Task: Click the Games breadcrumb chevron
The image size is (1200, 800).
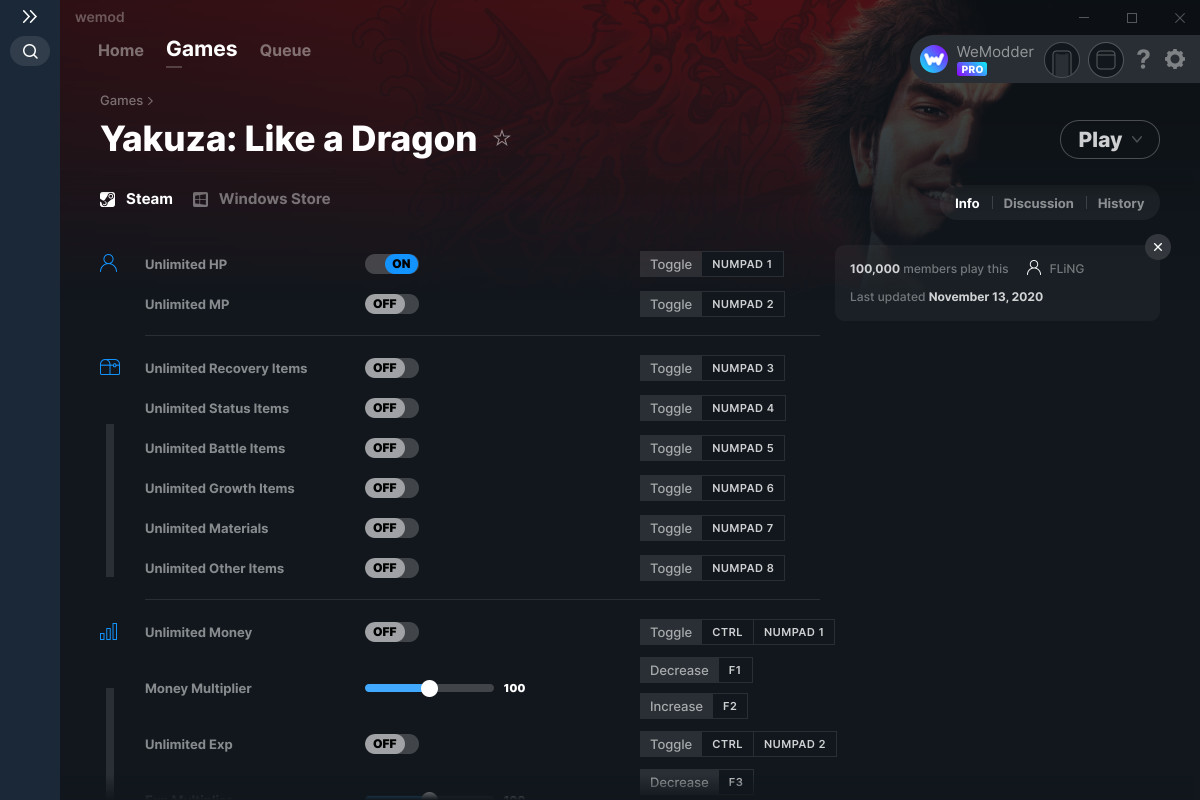Action: [x=150, y=101]
